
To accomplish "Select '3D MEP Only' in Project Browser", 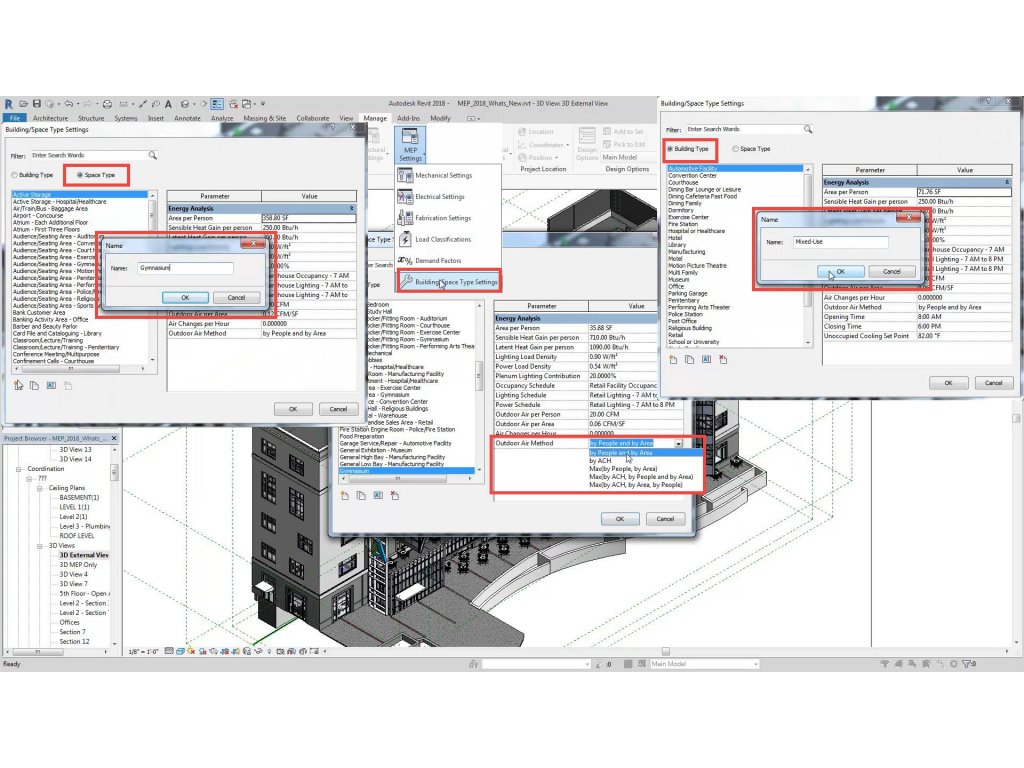I will (x=78, y=565).
